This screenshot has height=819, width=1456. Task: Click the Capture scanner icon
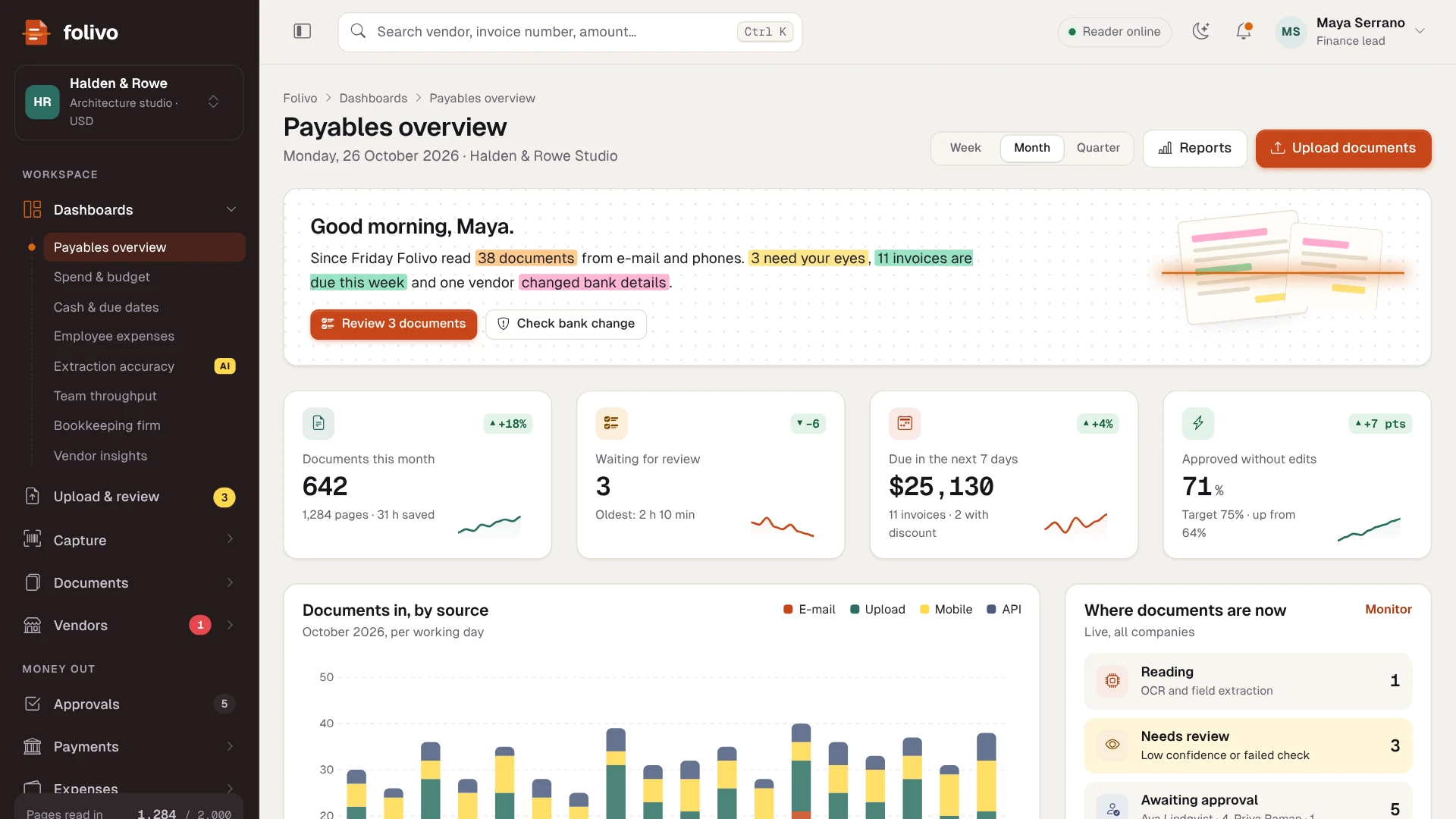32,539
